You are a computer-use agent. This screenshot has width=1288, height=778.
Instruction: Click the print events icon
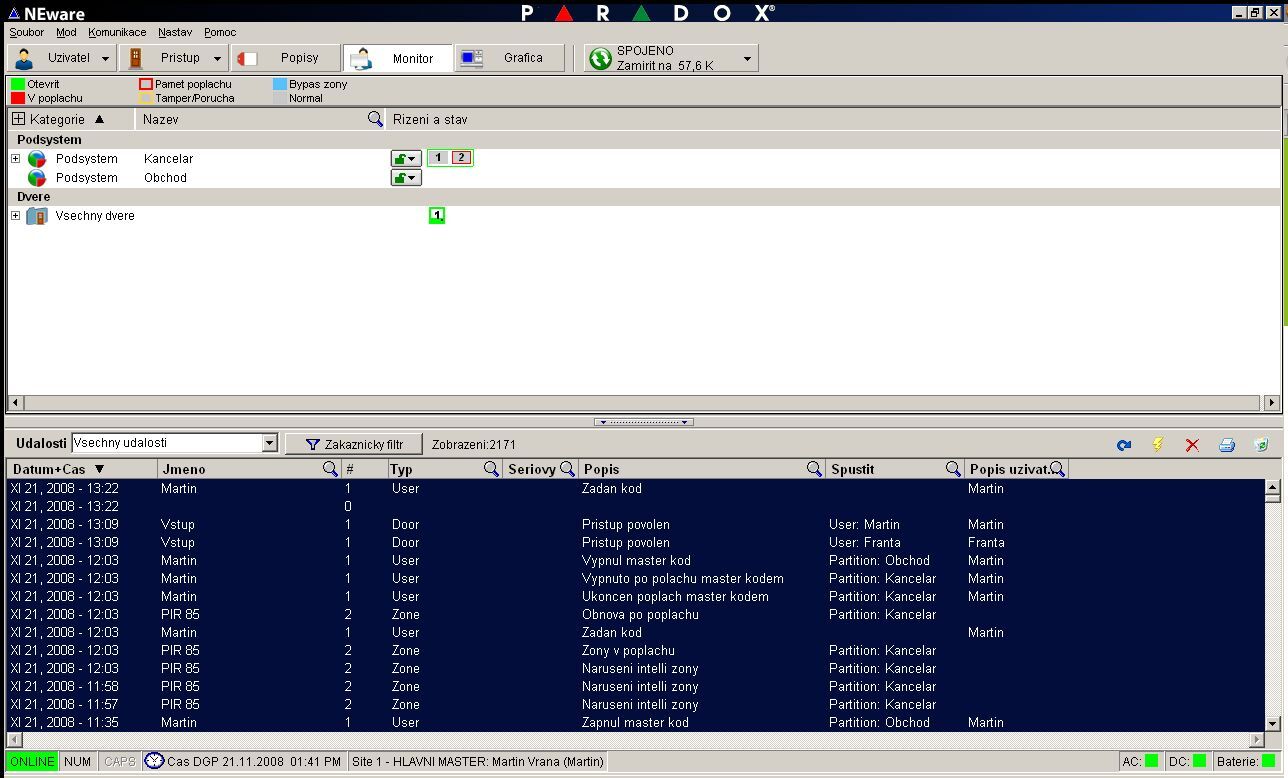(1227, 445)
